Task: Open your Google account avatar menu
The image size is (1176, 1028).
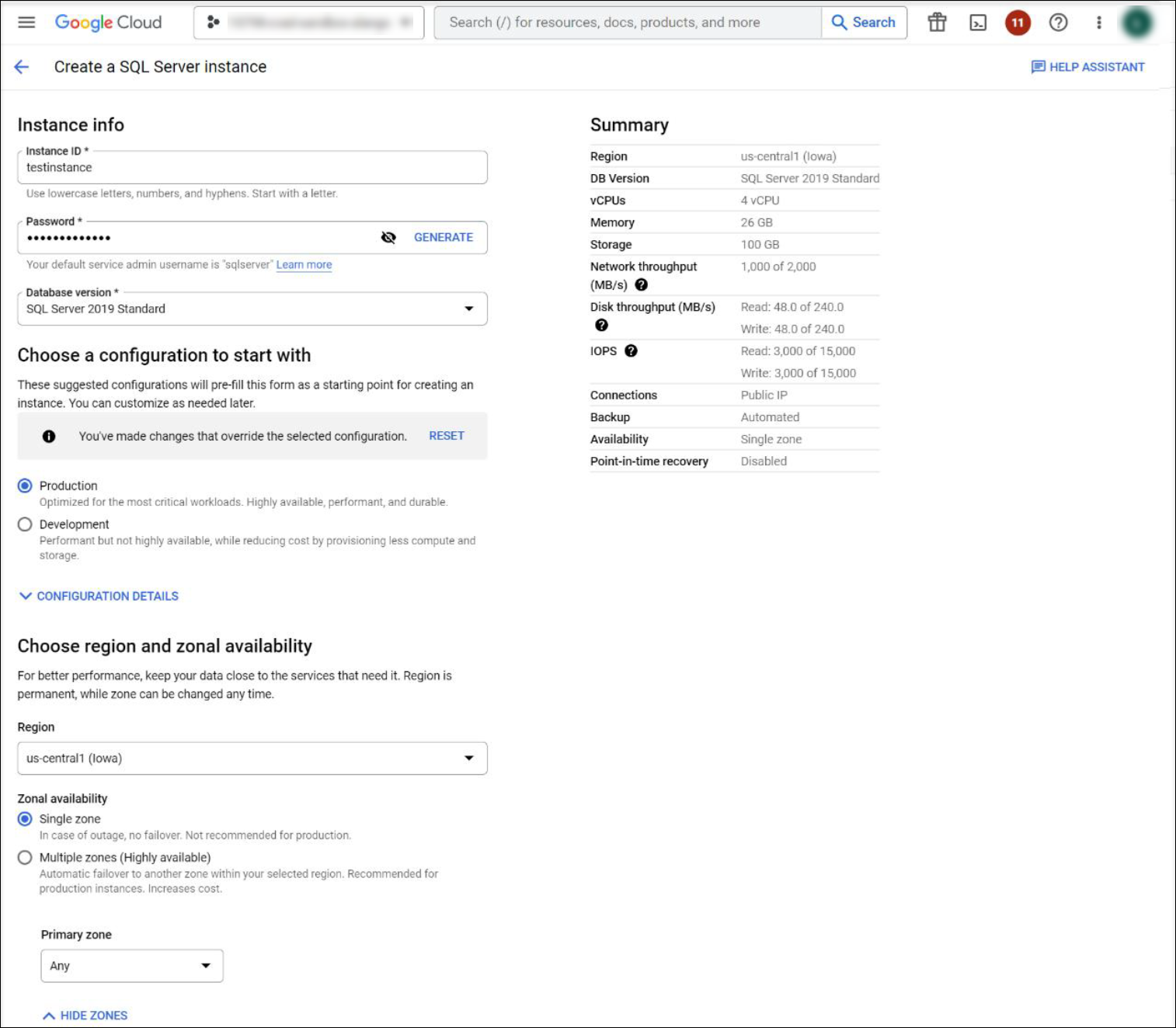Action: (1139, 22)
